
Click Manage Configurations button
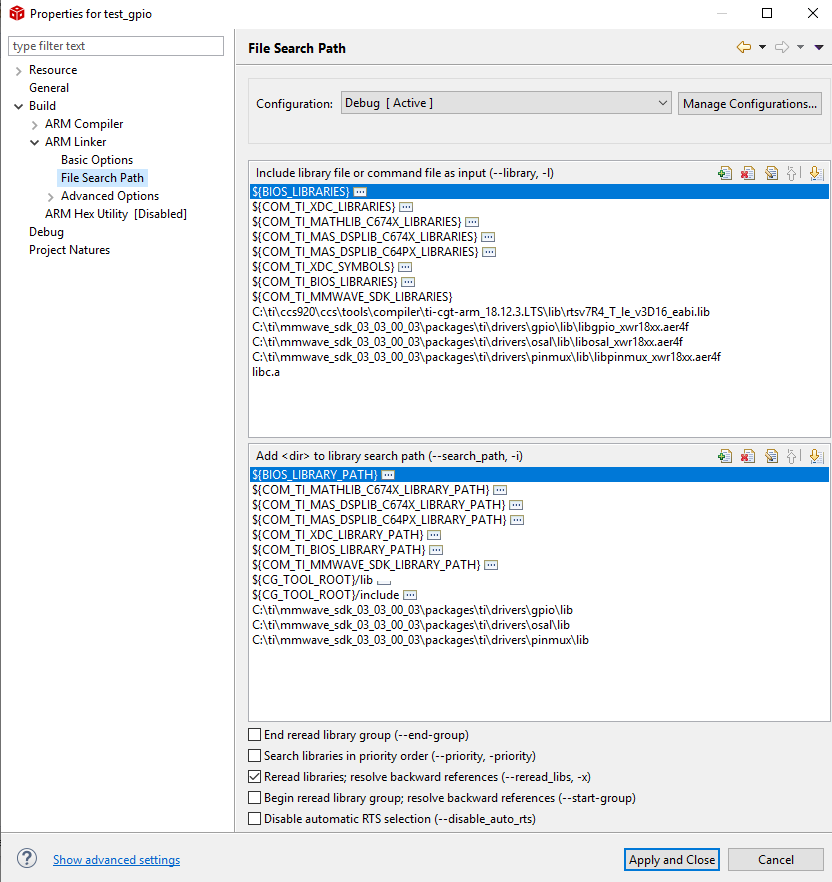point(749,104)
